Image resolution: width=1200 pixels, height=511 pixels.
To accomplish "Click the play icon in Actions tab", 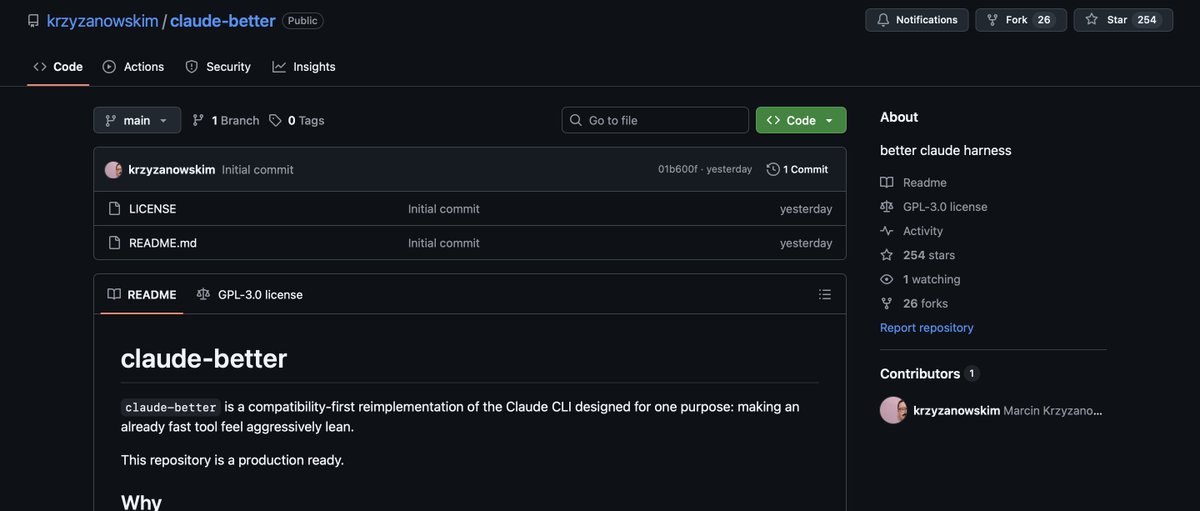I will pyautogui.click(x=109, y=67).
